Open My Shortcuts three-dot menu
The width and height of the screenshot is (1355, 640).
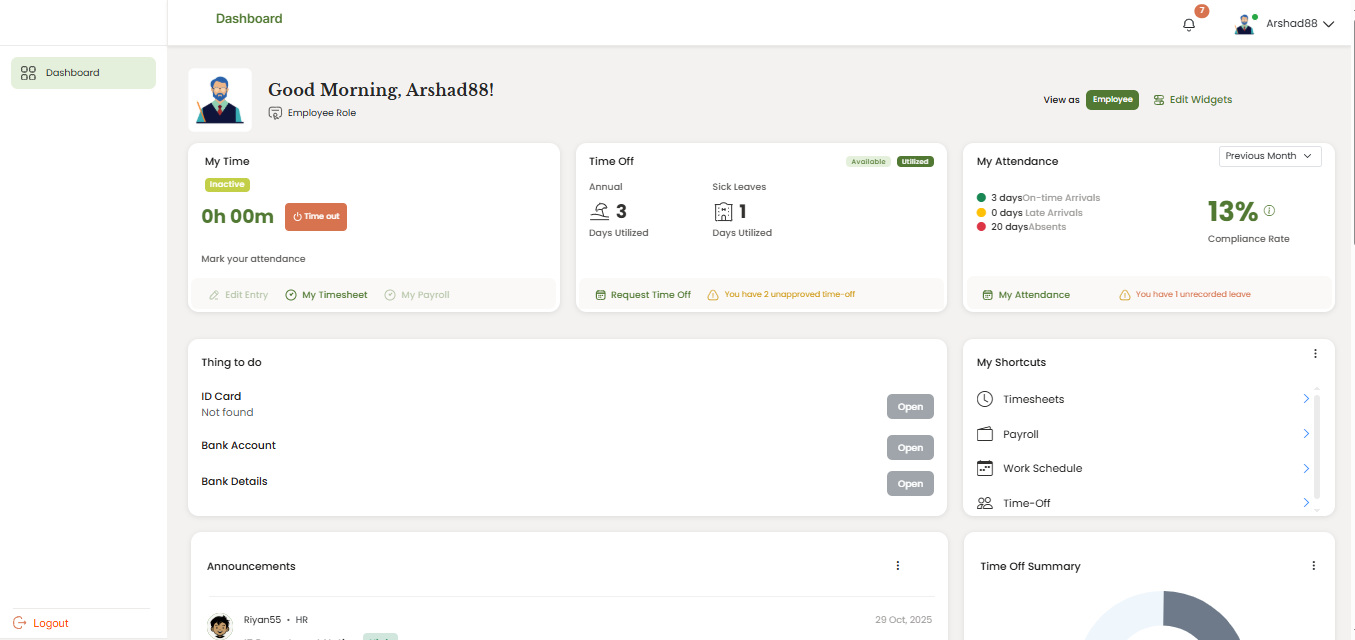click(x=1315, y=354)
